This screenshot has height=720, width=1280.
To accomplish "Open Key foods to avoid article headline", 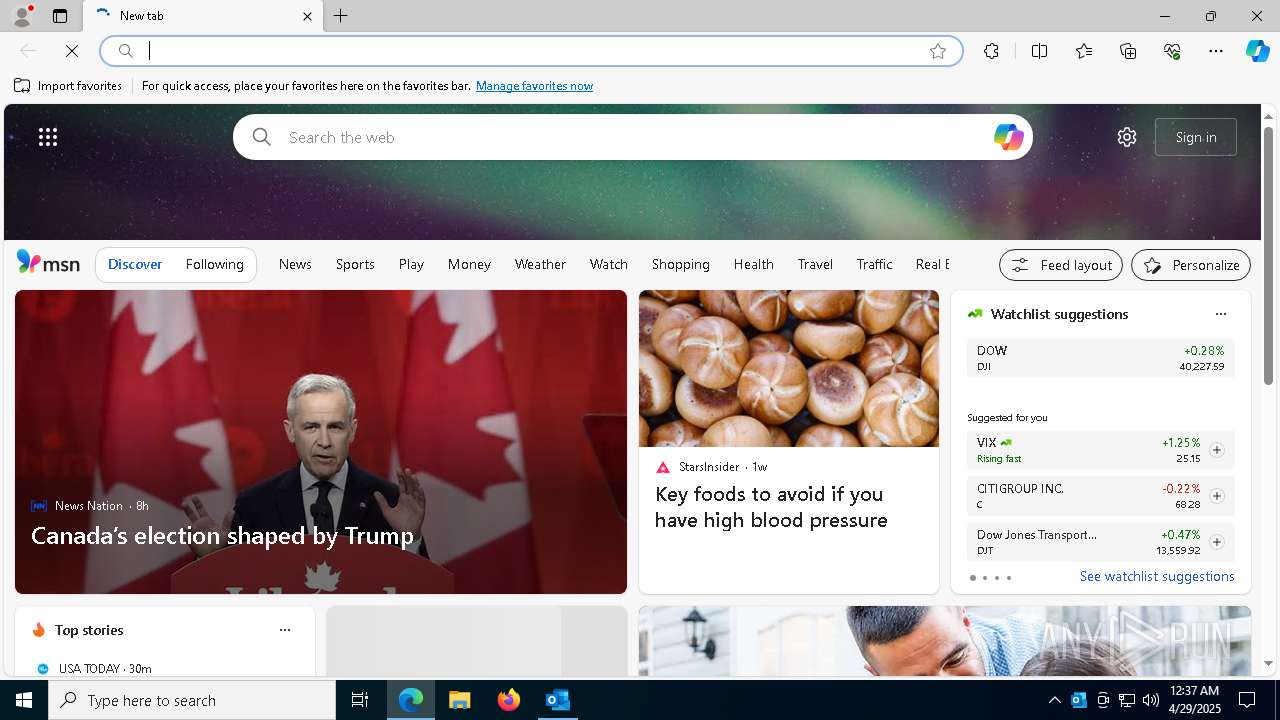I will [x=771, y=507].
